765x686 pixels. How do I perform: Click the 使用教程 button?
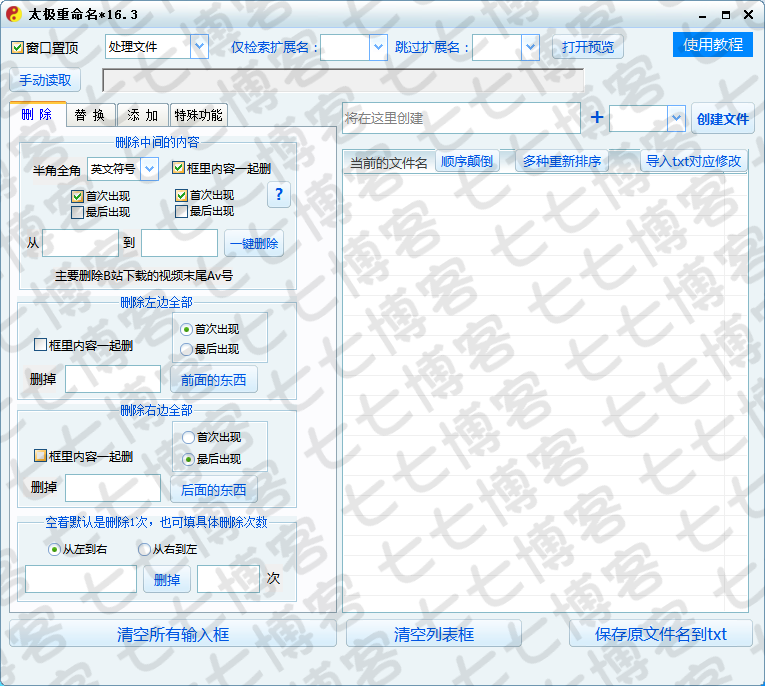point(713,45)
